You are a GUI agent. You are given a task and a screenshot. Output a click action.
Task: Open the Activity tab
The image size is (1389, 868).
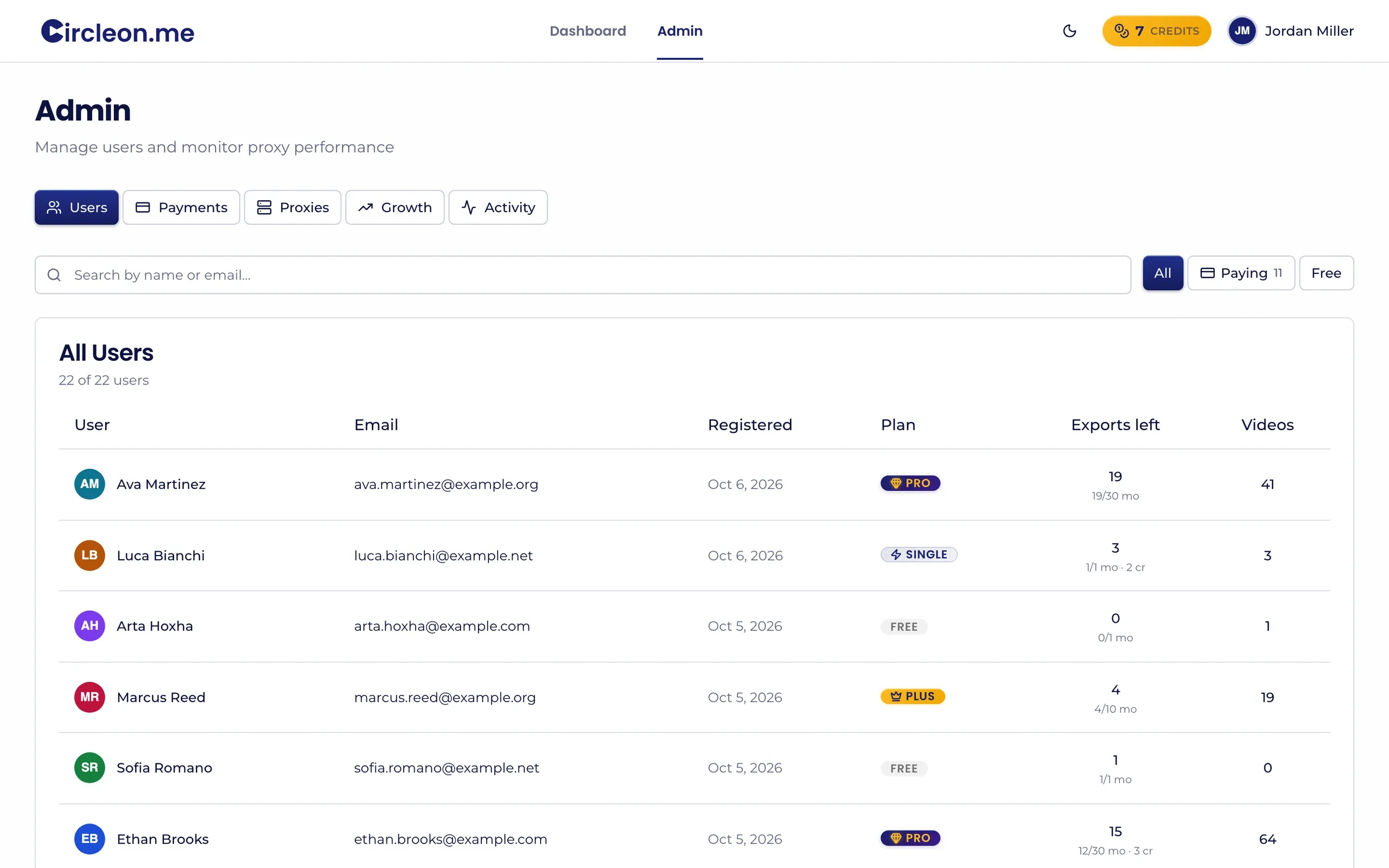(498, 207)
